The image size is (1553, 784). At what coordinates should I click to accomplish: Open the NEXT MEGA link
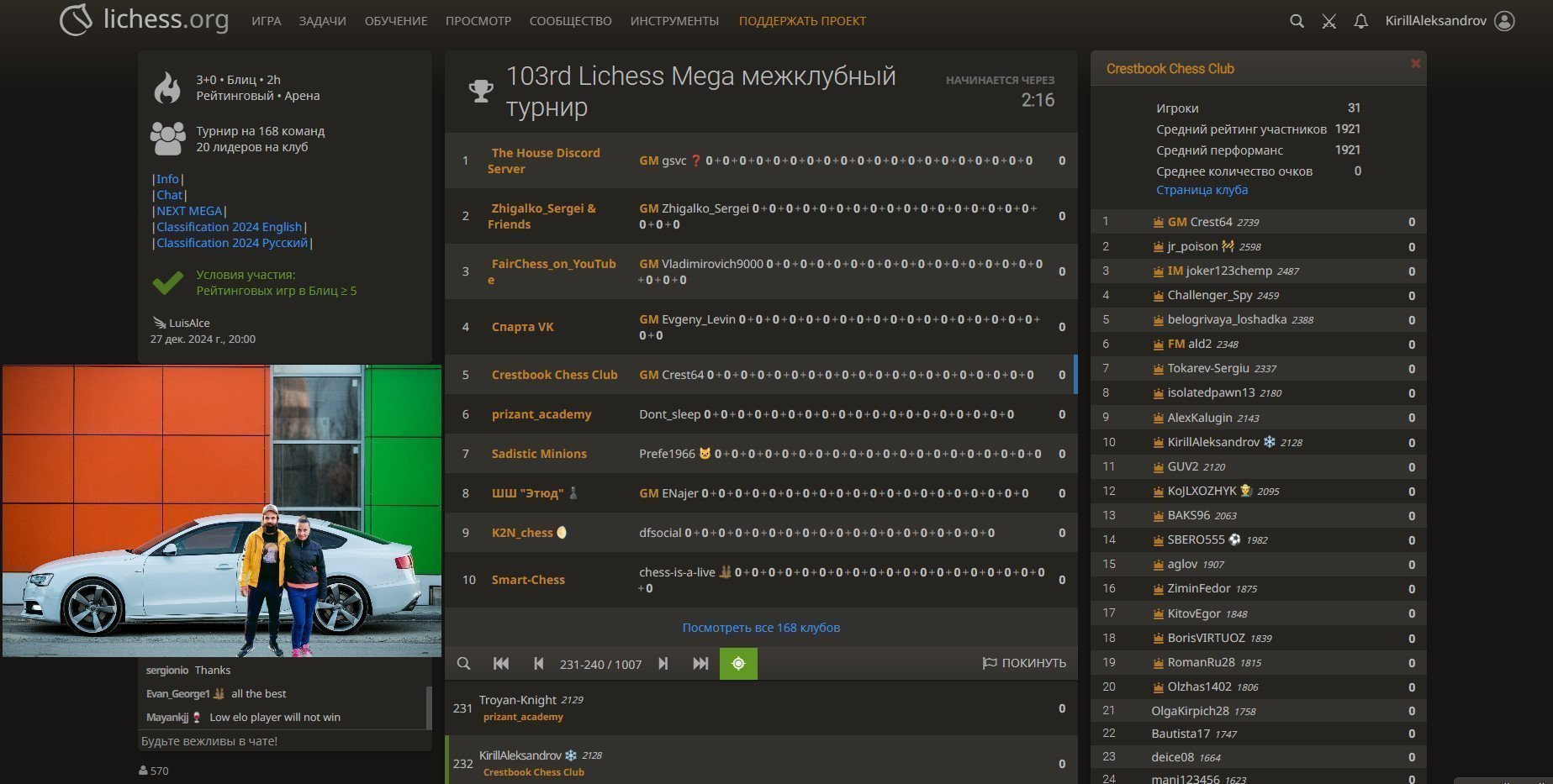pos(189,211)
